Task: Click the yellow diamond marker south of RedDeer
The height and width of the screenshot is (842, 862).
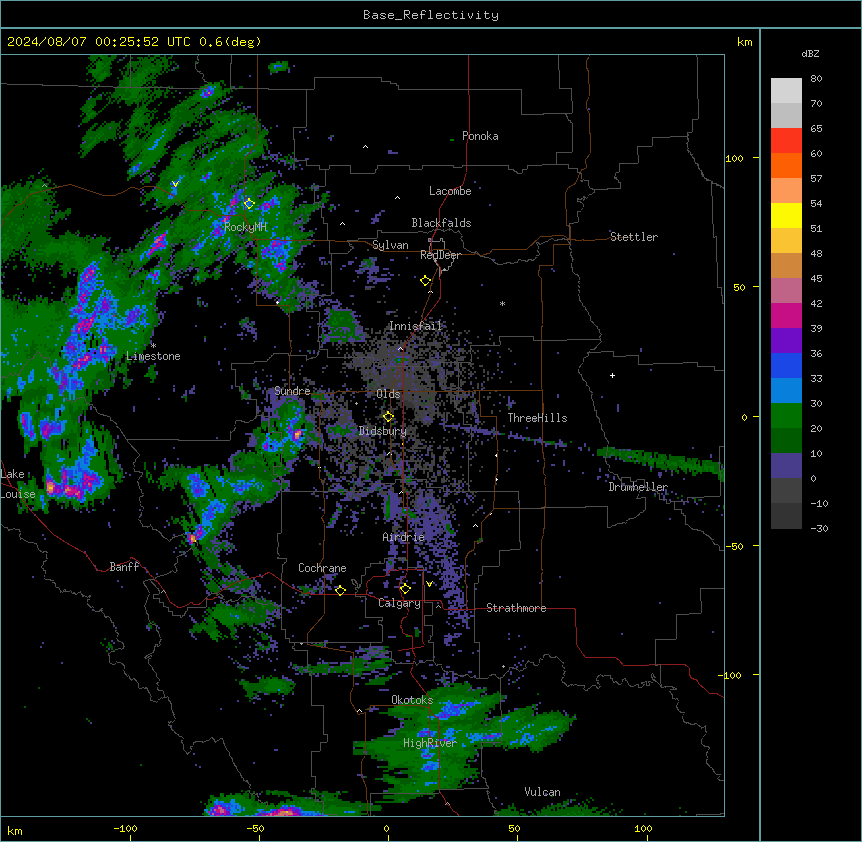Action: [x=425, y=281]
